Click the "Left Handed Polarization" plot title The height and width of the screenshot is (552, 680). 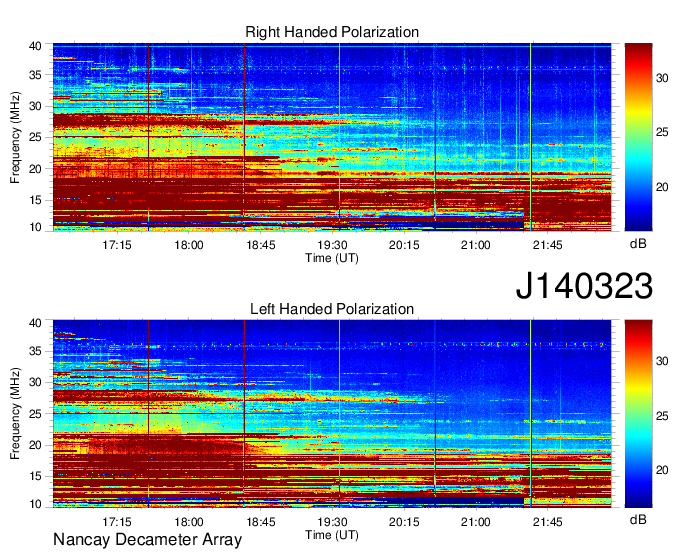(332, 309)
